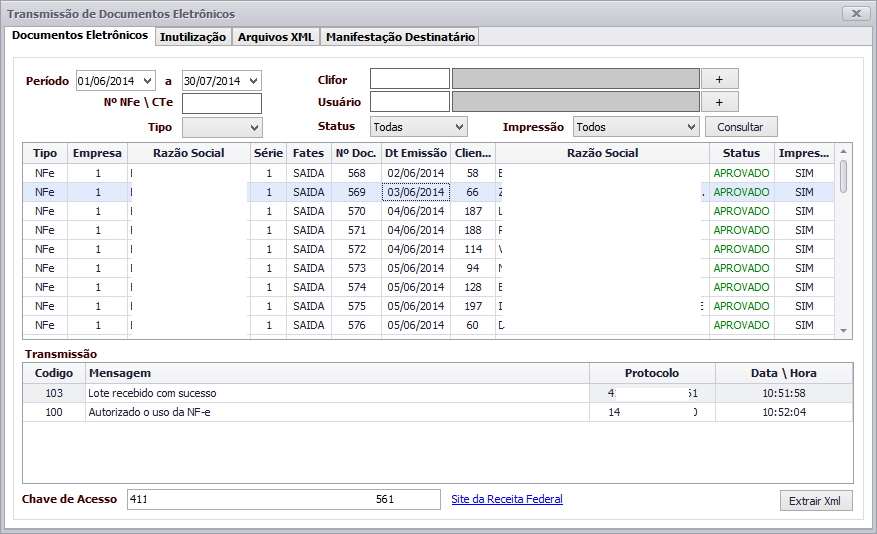Viewport: 877px width, 534px height.
Task: Open the period end date 30/07/2014 dropdown
Action: (253, 81)
